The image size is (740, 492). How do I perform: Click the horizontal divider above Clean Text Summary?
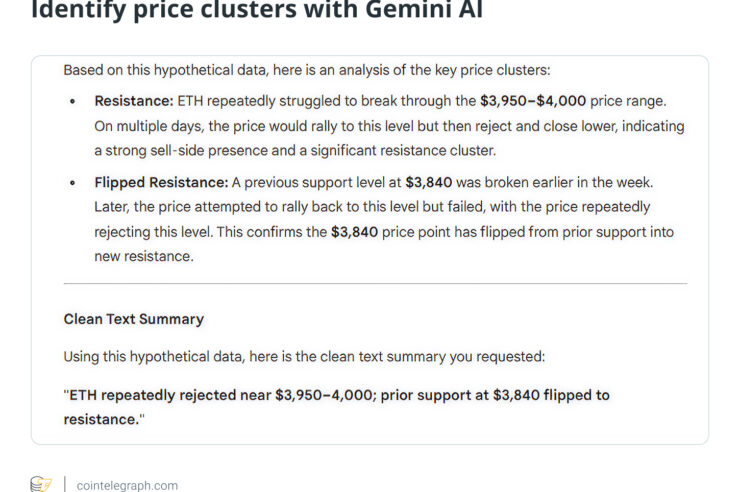[375, 284]
